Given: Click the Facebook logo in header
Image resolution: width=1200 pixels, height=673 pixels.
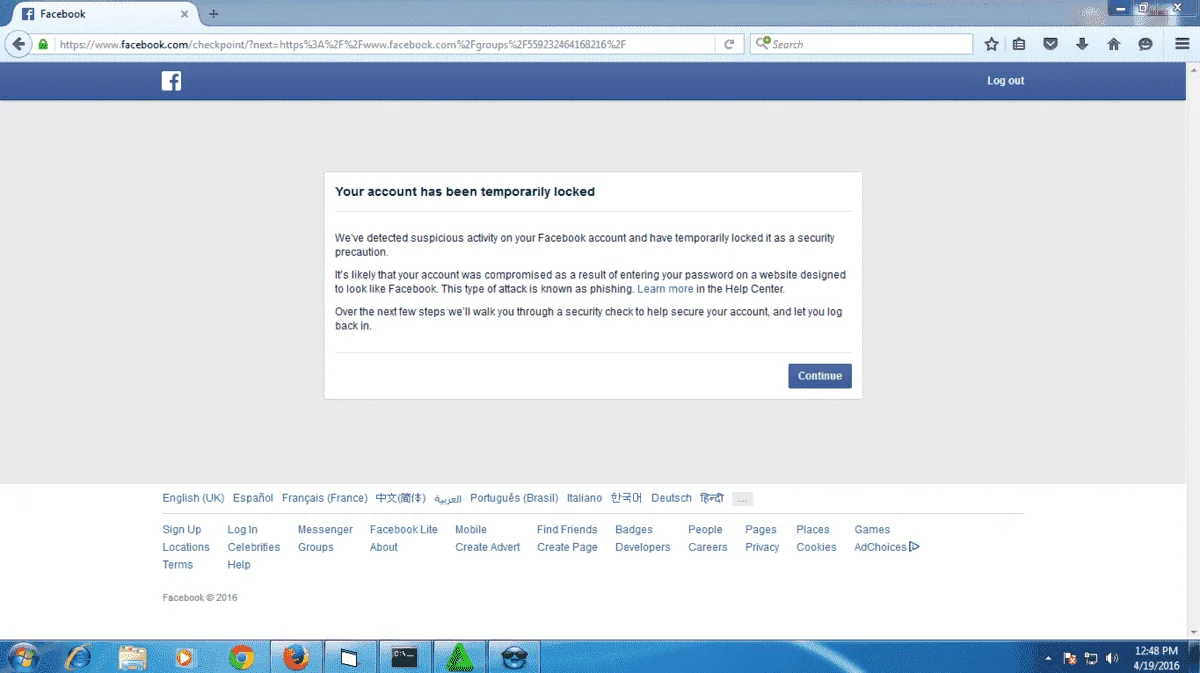Looking at the screenshot, I should (x=171, y=81).
